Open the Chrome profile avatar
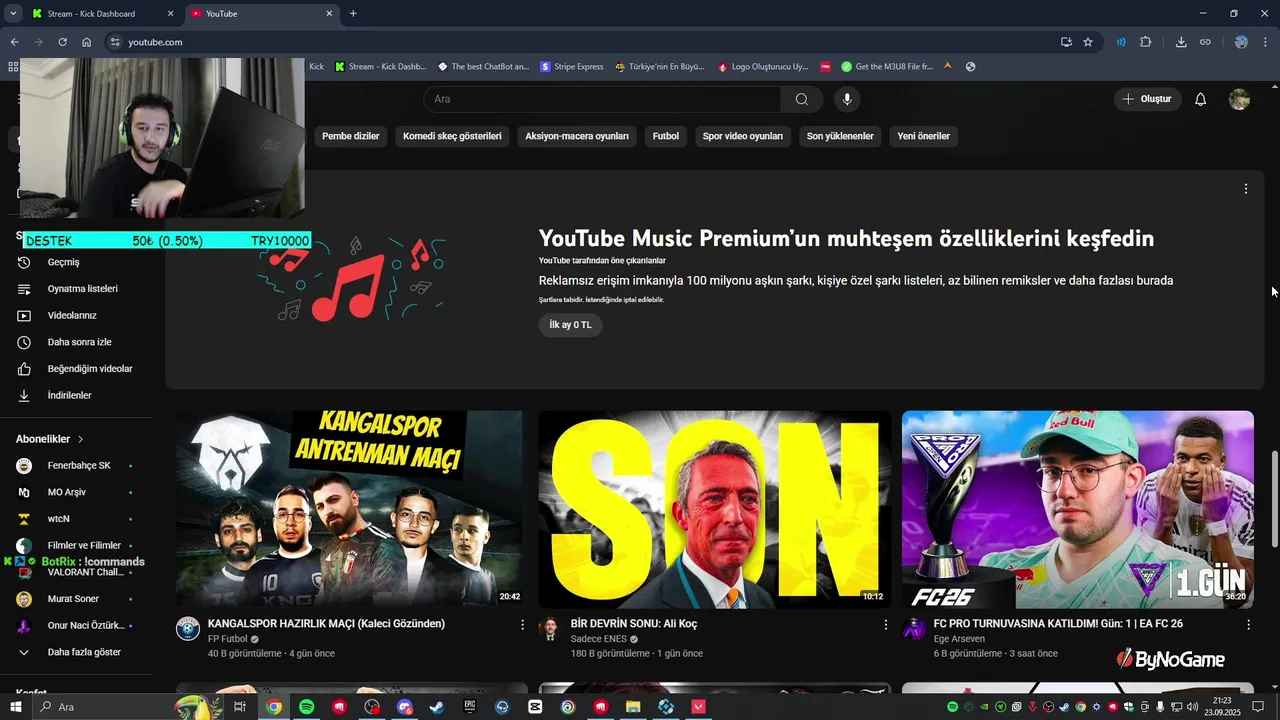The width and height of the screenshot is (1280, 720). tap(1241, 42)
